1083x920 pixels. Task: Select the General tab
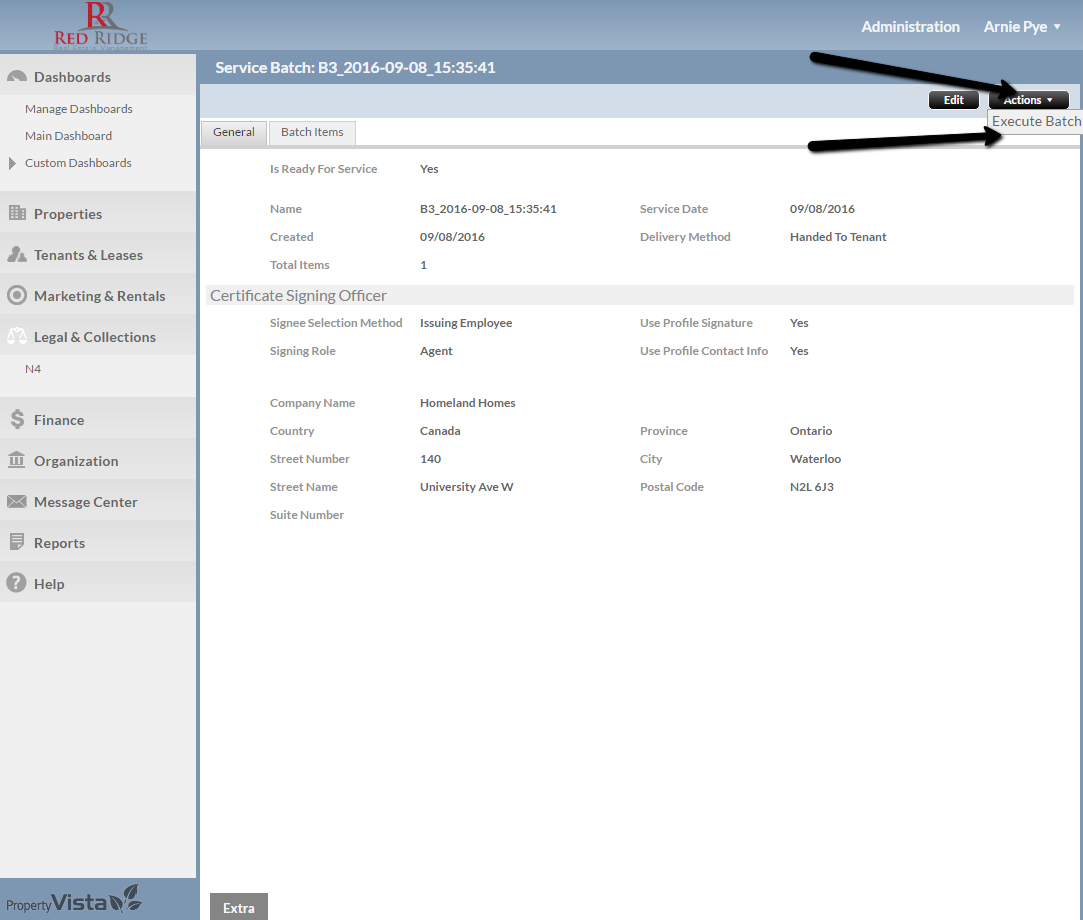[x=234, y=132]
